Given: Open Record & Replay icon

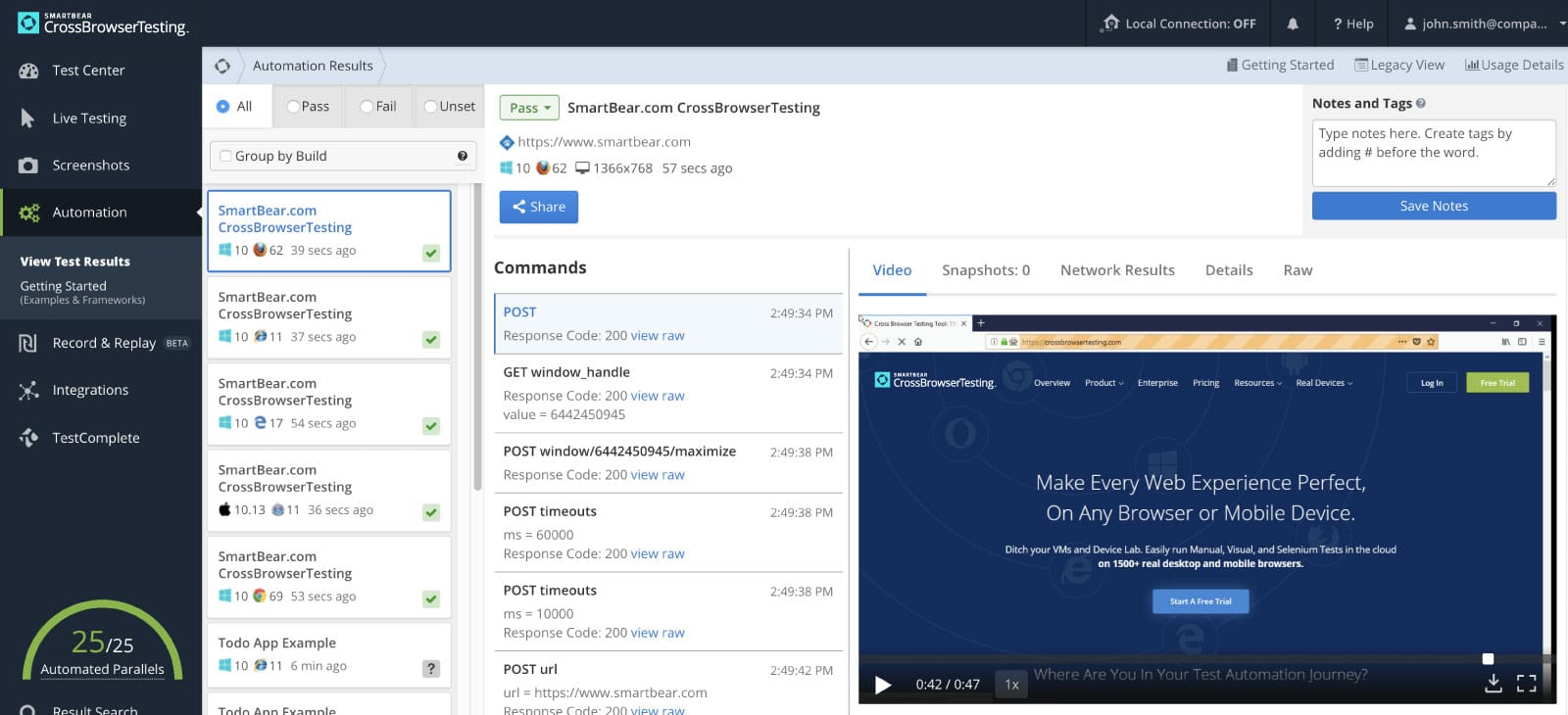Looking at the screenshot, I should (28, 343).
